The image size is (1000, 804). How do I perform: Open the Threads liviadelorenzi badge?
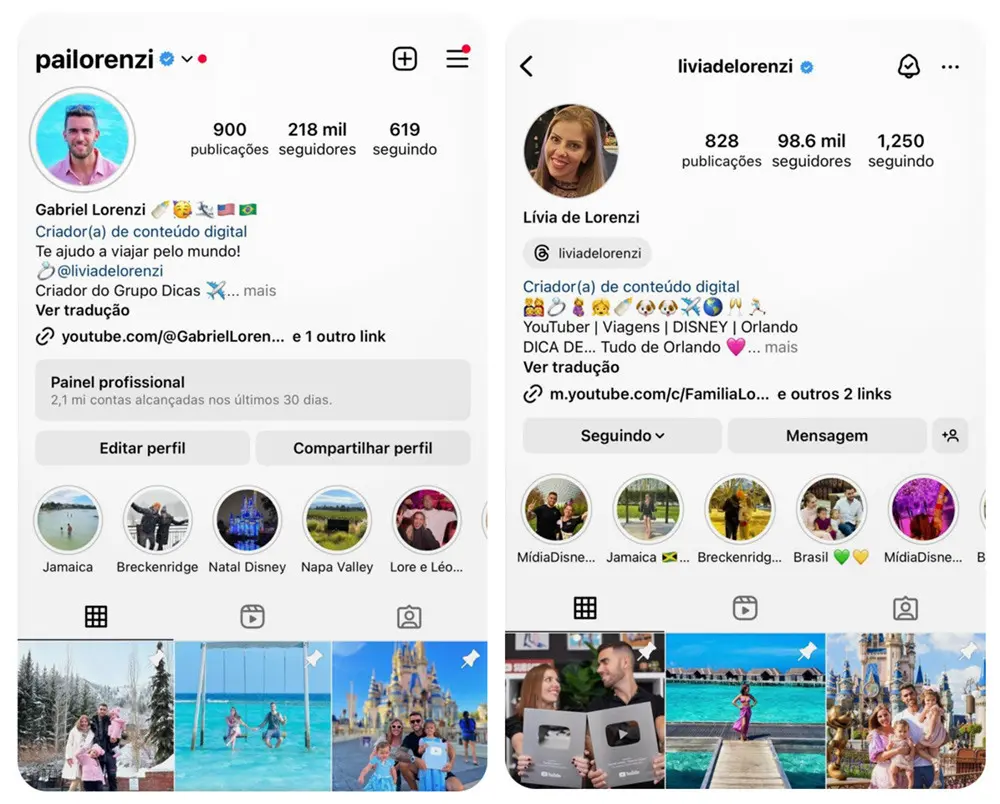587,253
